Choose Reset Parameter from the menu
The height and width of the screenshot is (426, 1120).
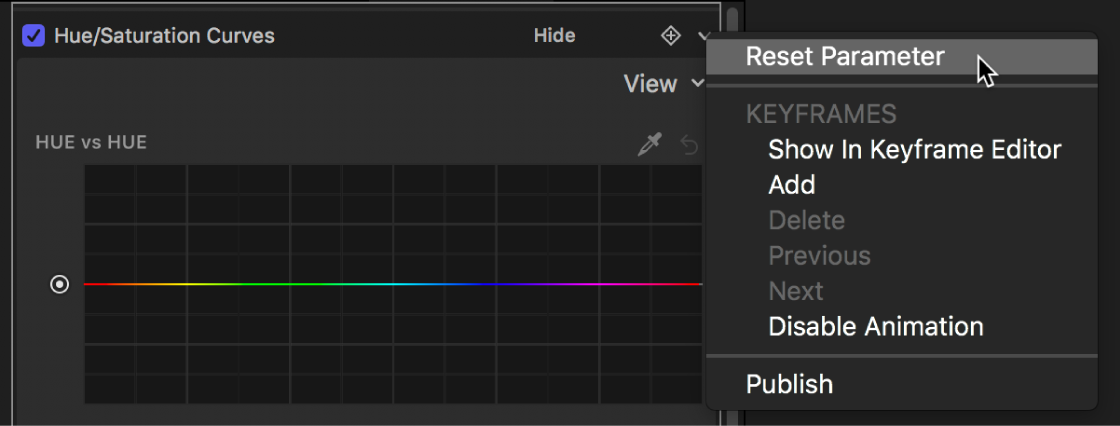click(x=844, y=56)
